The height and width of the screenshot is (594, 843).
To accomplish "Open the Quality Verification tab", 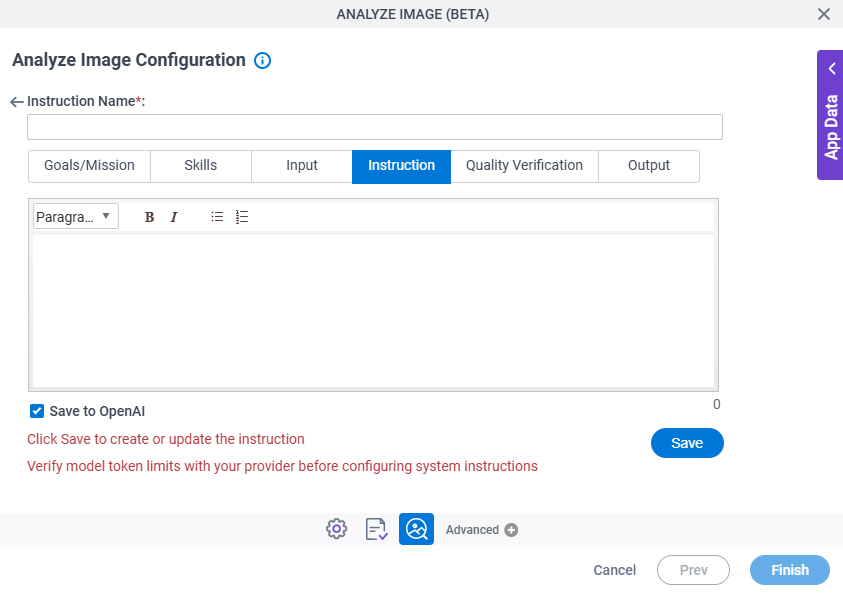I will pyautogui.click(x=524, y=166).
